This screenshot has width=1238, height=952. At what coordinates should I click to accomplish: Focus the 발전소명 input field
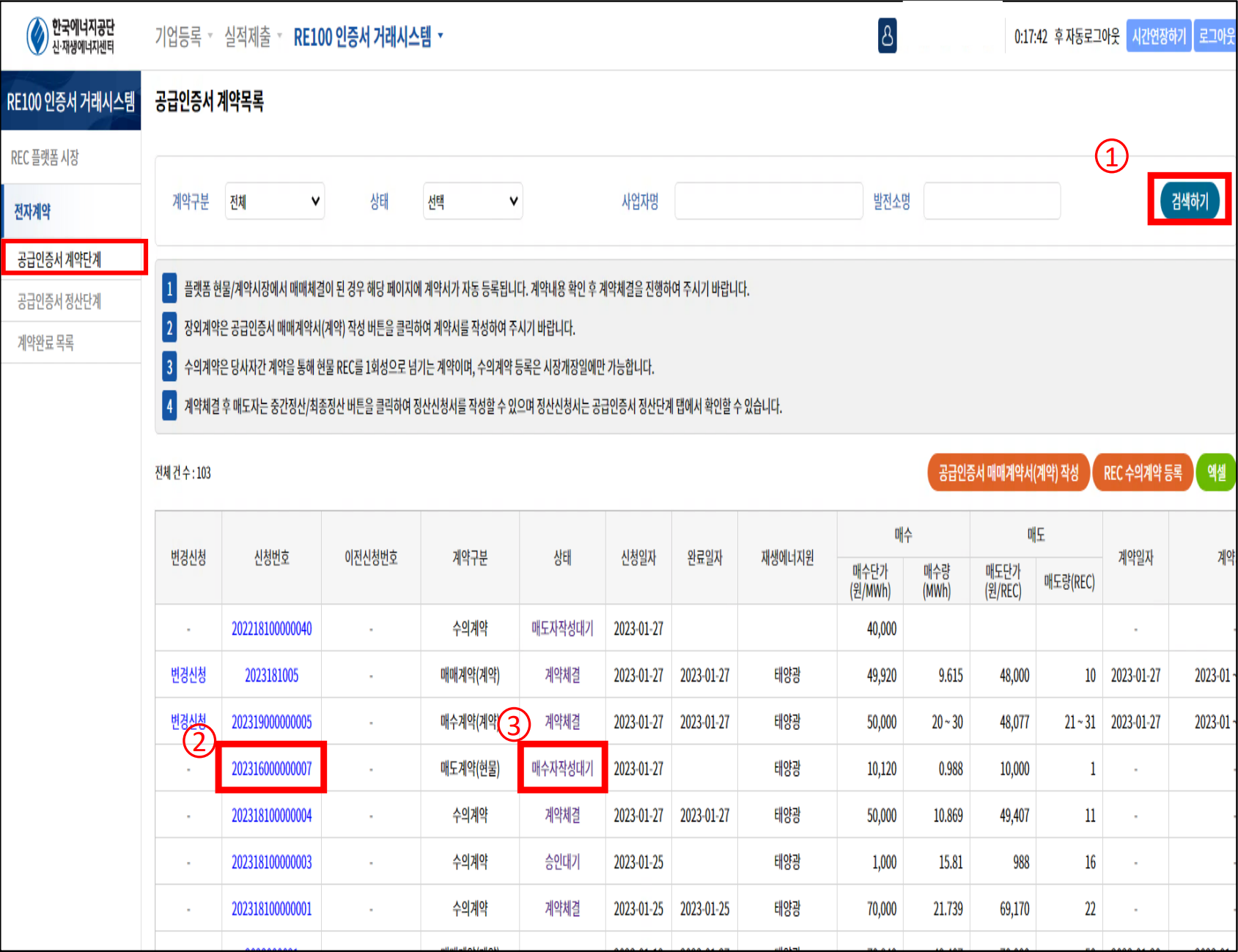[x=991, y=202]
